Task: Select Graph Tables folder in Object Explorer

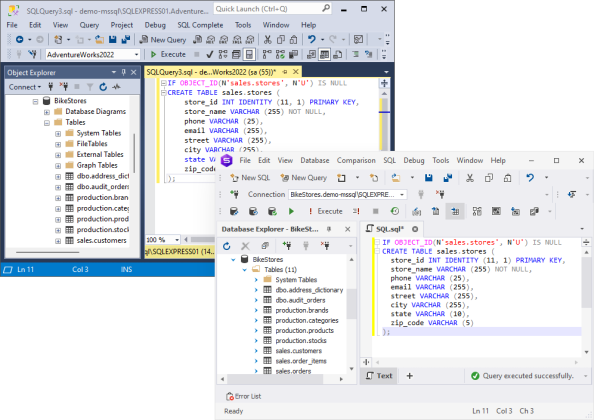Action: point(97,165)
